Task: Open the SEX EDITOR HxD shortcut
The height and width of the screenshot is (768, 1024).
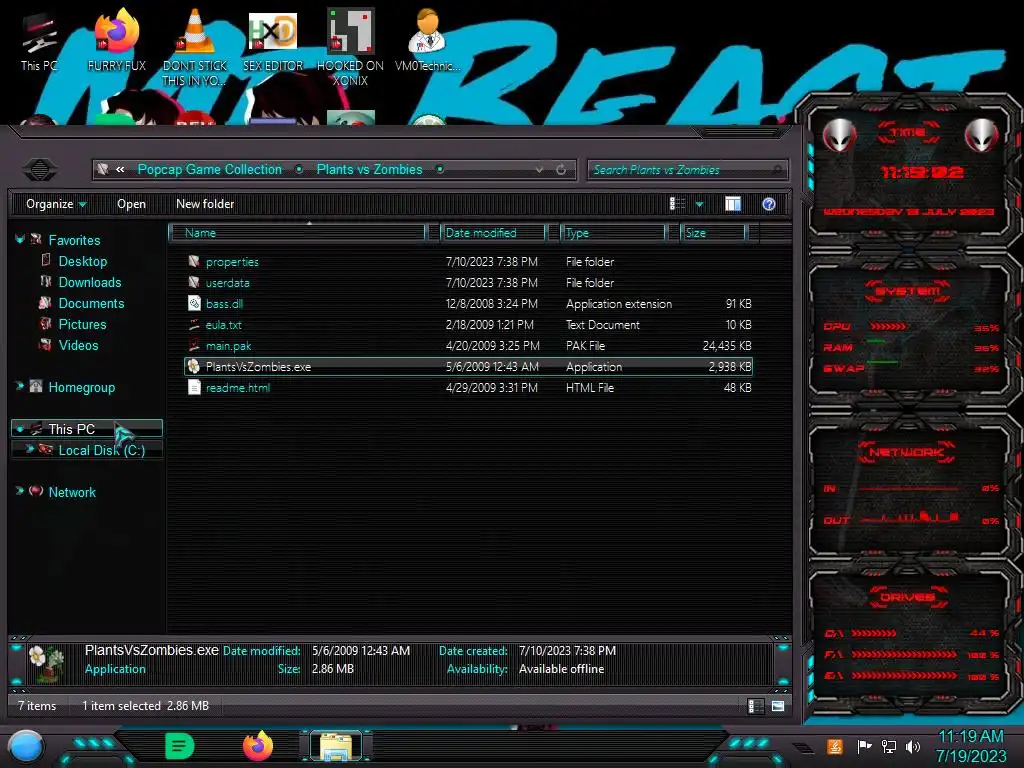Action: (x=272, y=40)
